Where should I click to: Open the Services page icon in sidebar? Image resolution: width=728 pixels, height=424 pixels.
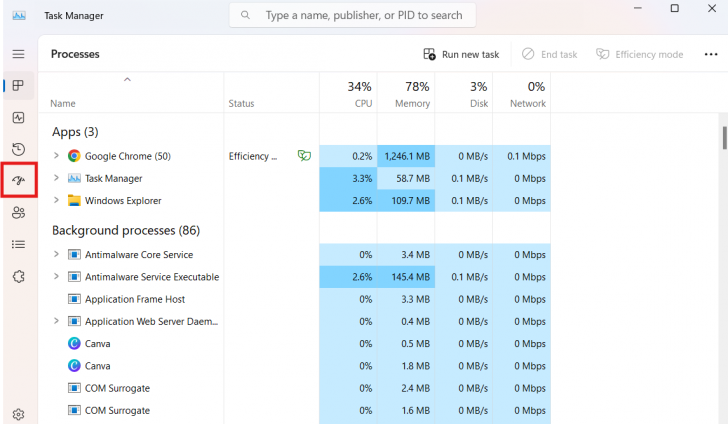[19, 277]
